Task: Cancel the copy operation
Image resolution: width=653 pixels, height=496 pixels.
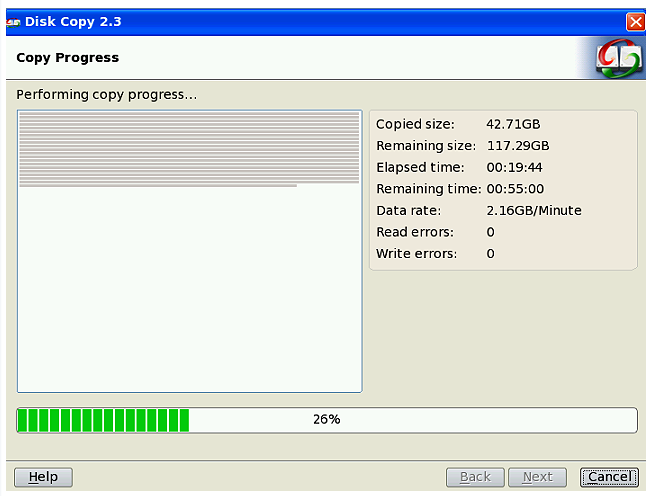Action: (609, 477)
